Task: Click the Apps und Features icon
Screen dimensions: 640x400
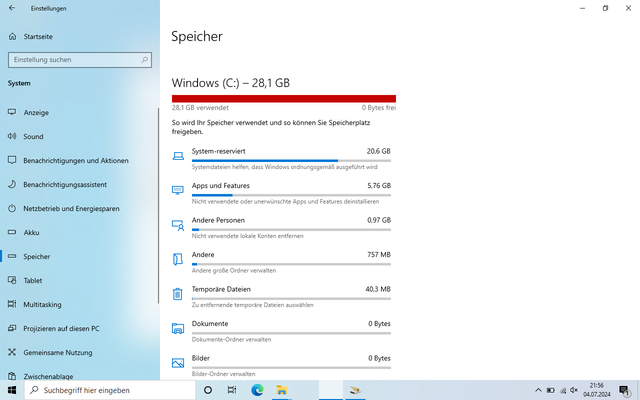Action: [x=178, y=190]
